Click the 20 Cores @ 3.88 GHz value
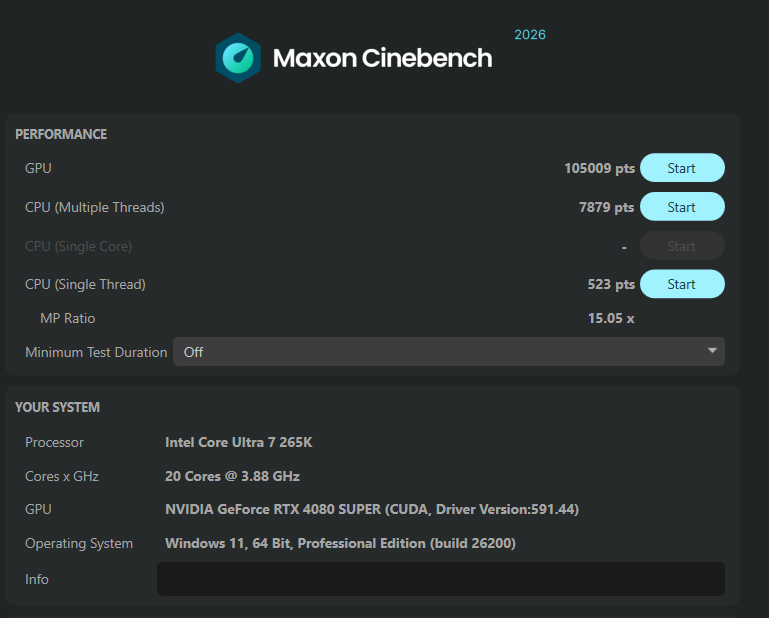 [x=232, y=476]
